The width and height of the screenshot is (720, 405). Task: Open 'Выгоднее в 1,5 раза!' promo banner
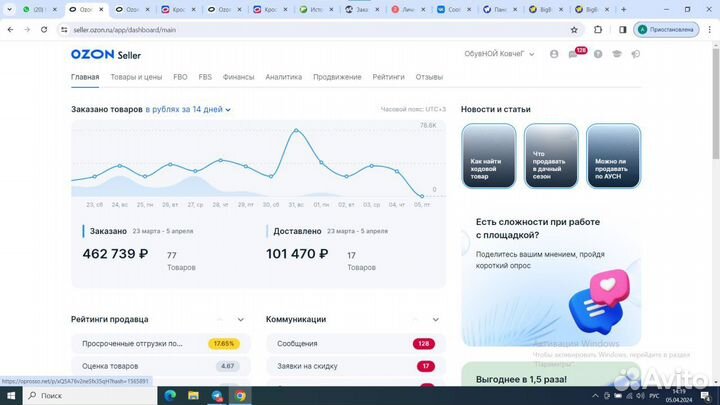click(551, 374)
